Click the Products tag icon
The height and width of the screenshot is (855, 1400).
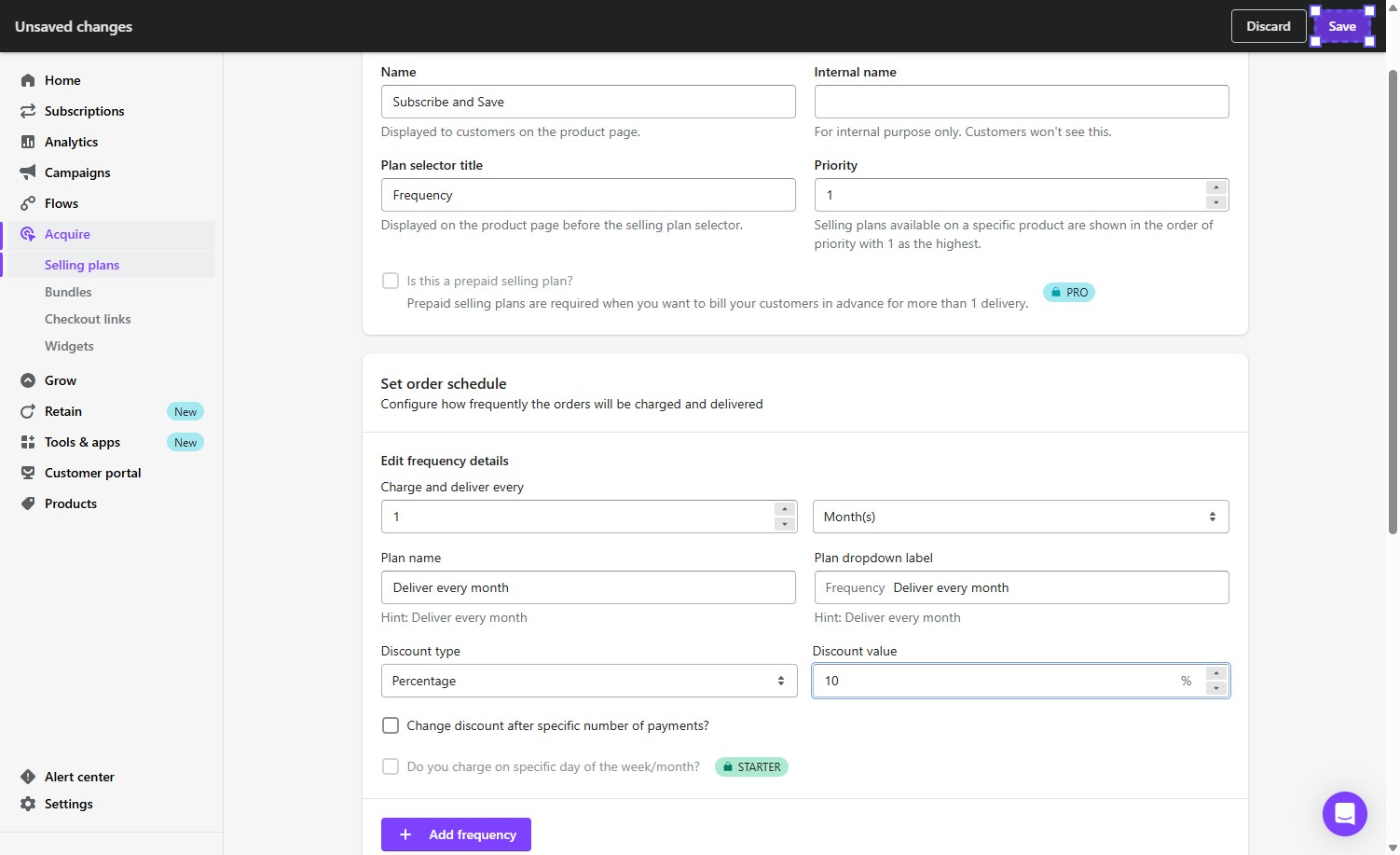[x=28, y=503]
